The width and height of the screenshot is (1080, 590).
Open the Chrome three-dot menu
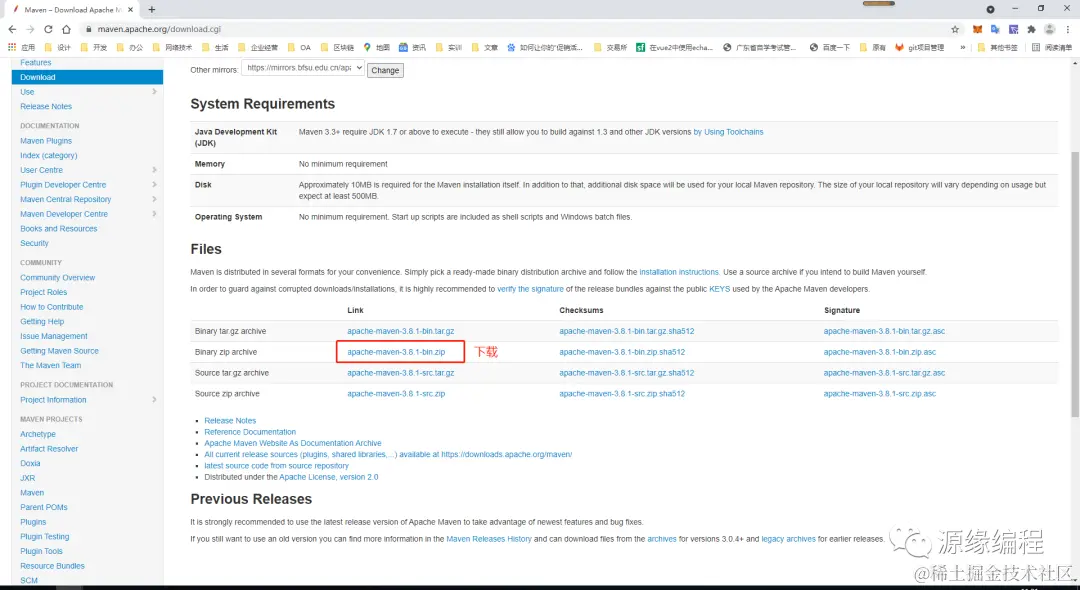[x=1068, y=30]
